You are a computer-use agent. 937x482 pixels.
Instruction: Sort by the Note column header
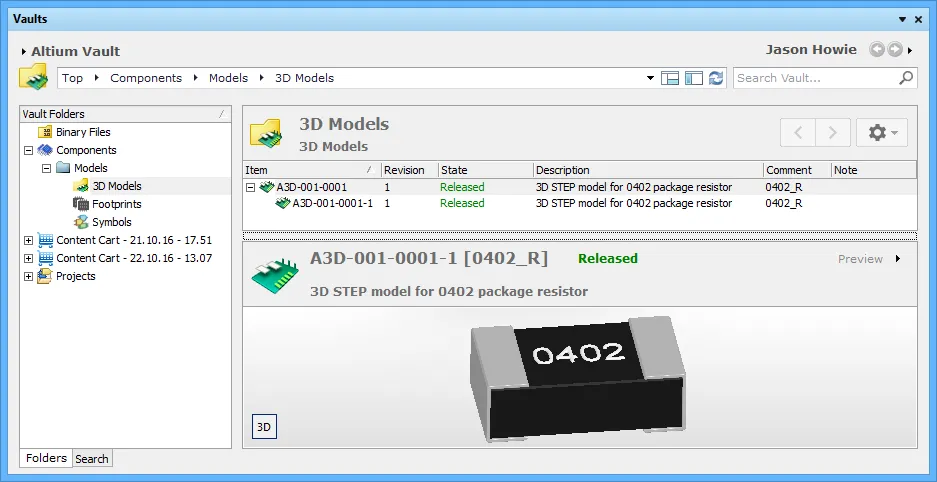pyautogui.click(x=874, y=170)
